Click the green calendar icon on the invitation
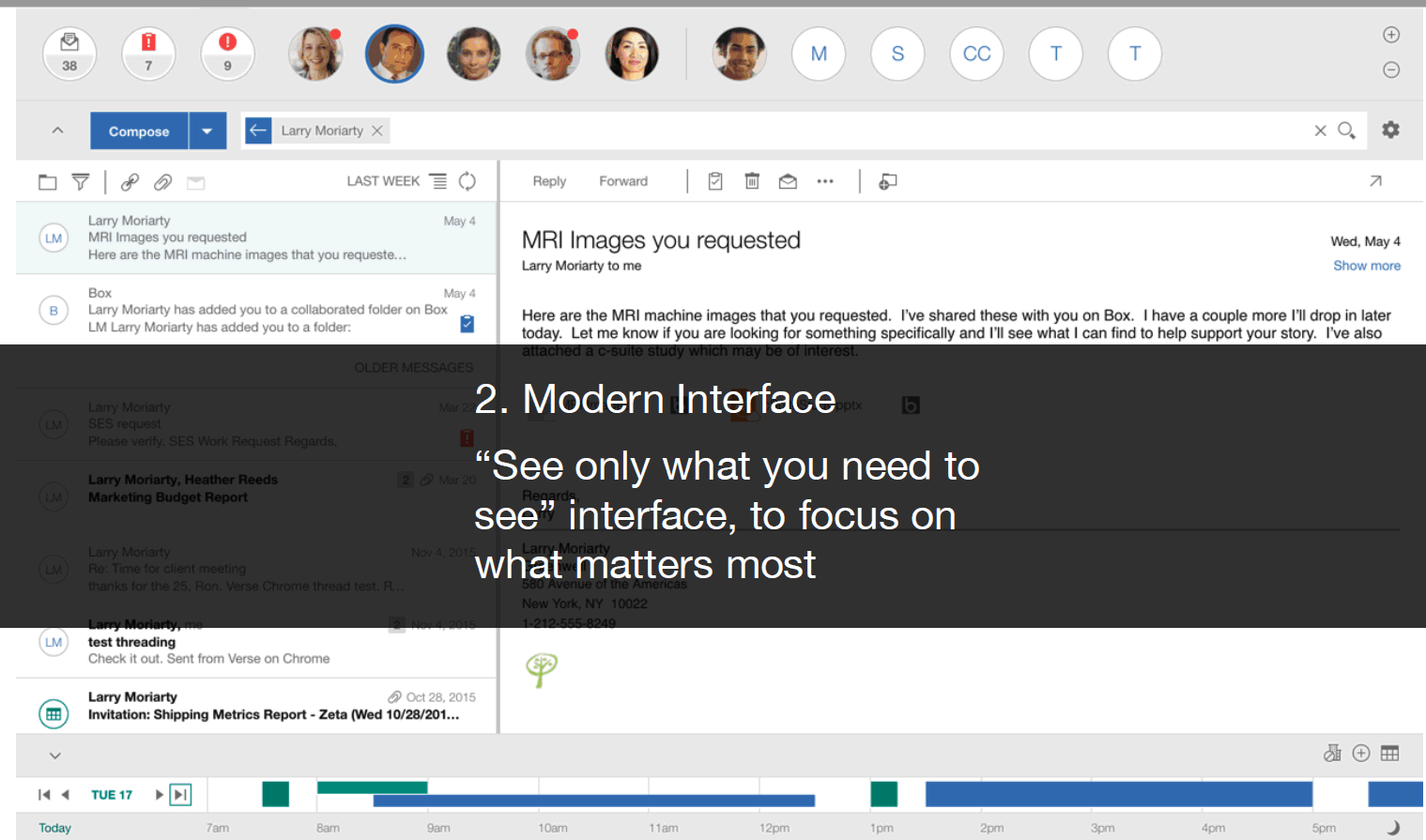The height and width of the screenshot is (840, 1426). tap(54, 714)
